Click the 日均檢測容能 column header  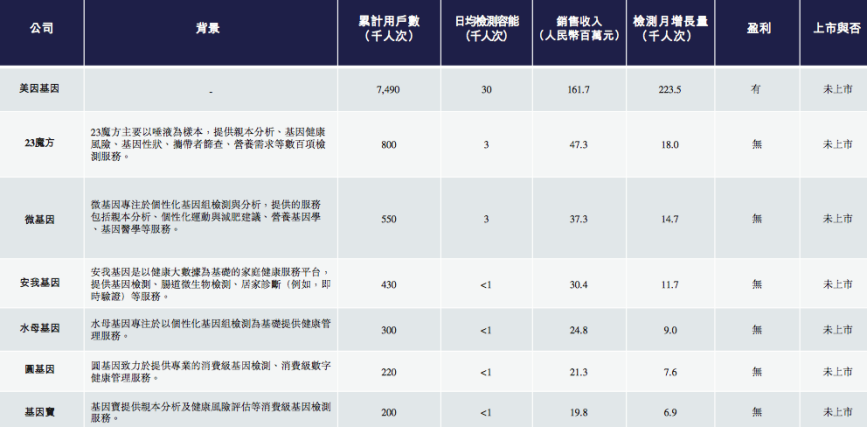click(486, 28)
